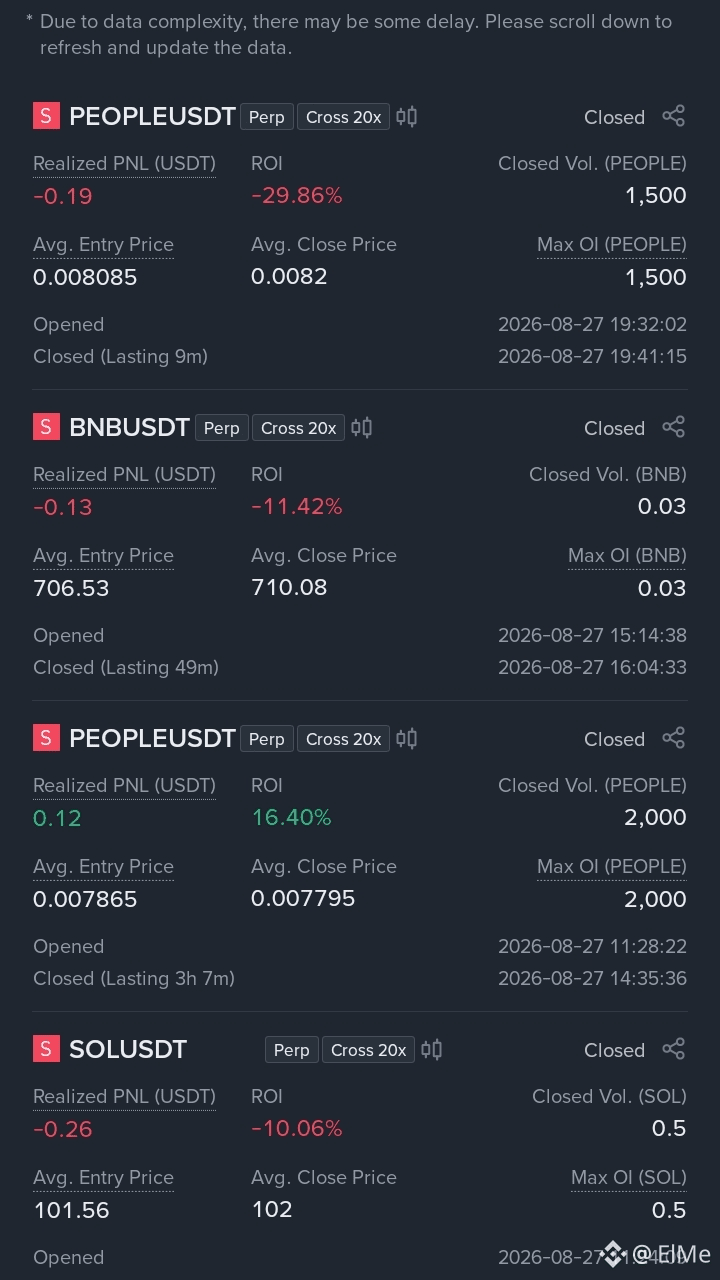Tap Cross 20x tag on BNBUSDT
This screenshot has height=1280, width=720.
pos(298,428)
